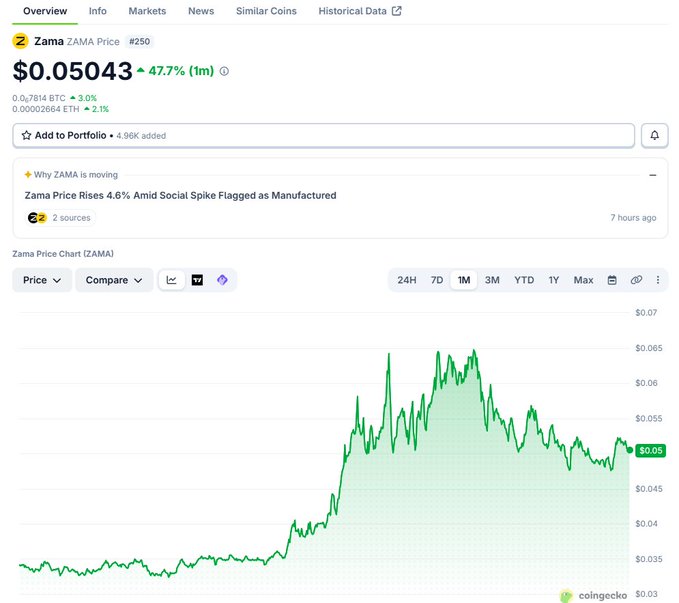The height and width of the screenshot is (603, 679).
Task: Click the $0.065 axis label
Action: click(x=649, y=348)
